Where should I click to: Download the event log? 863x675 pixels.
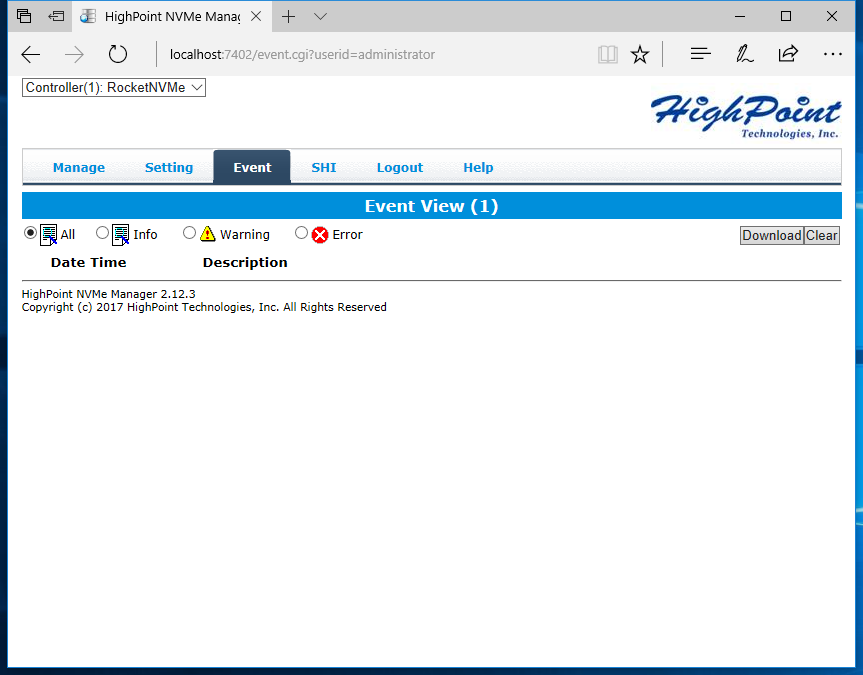click(772, 236)
